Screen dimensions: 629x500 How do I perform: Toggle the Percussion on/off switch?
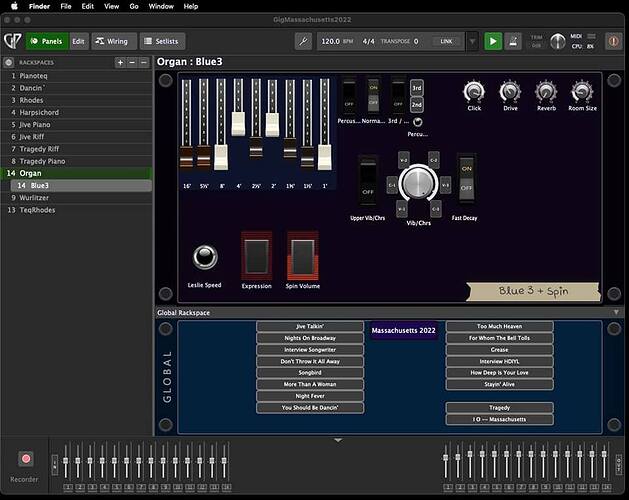click(349, 96)
